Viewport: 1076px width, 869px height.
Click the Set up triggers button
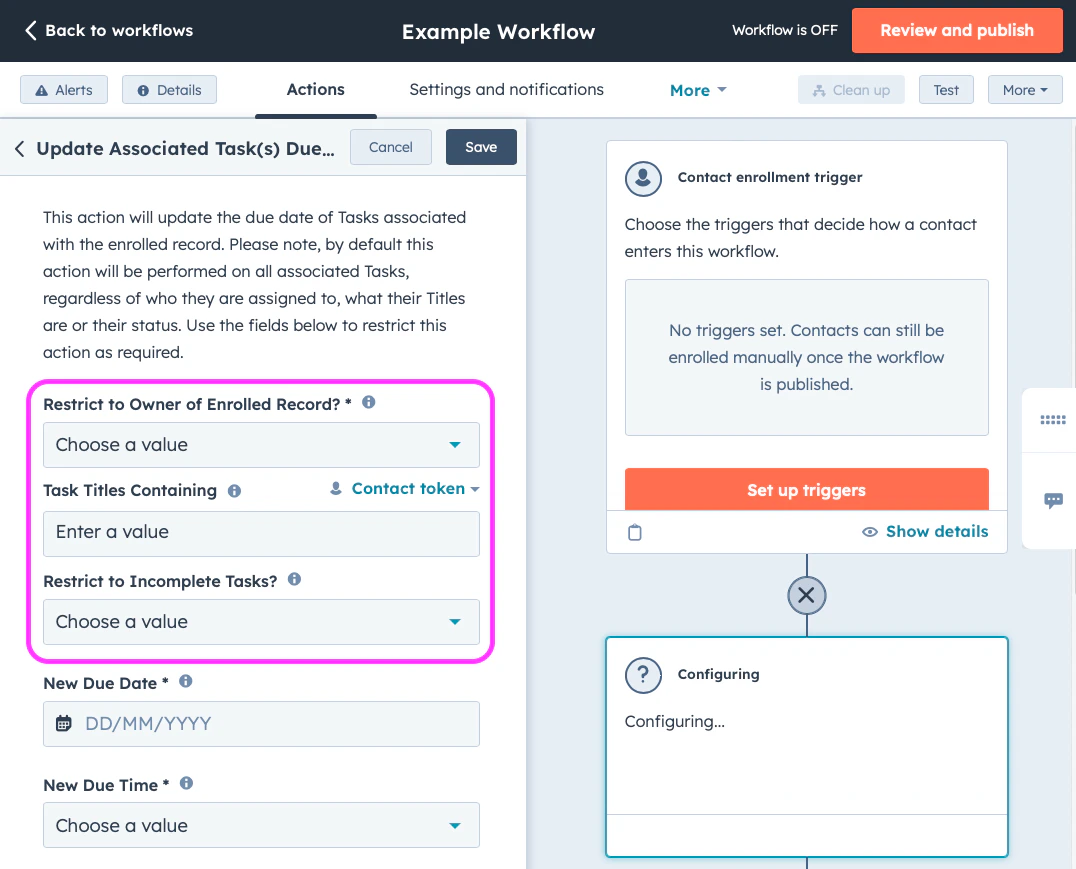tap(806, 490)
